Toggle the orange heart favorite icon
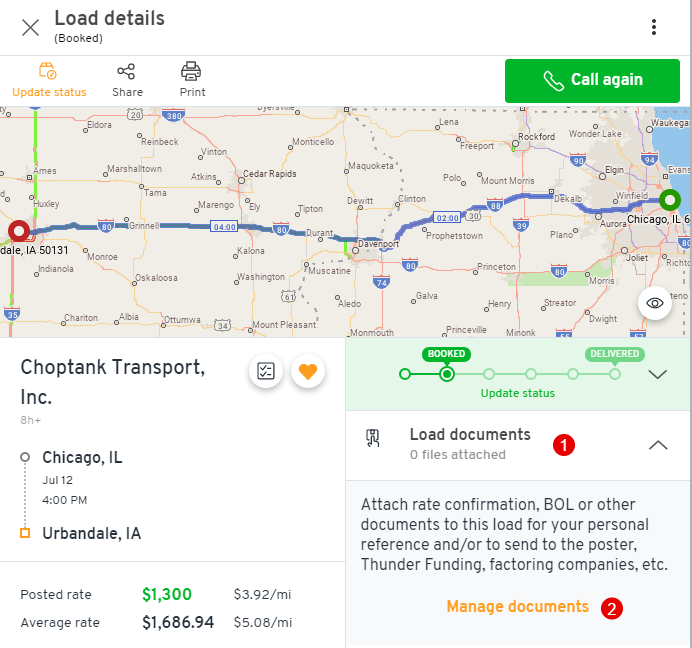 pos(308,371)
